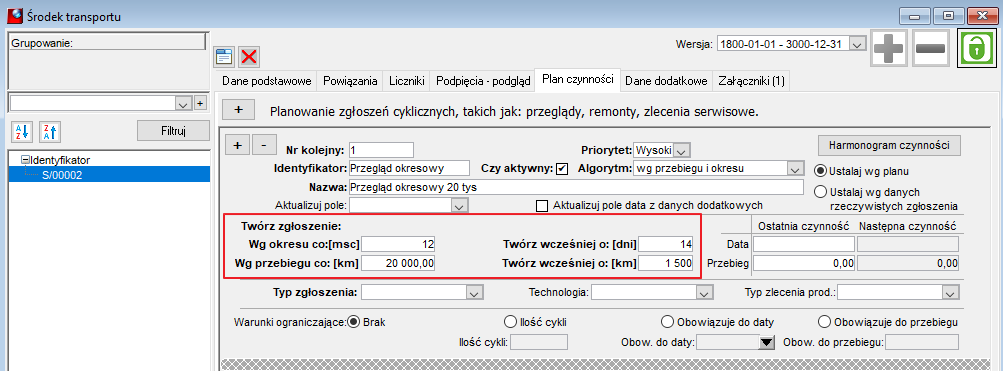Add a new plan with top plus button
This screenshot has height=371, width=1003.
tap(239, 109)
